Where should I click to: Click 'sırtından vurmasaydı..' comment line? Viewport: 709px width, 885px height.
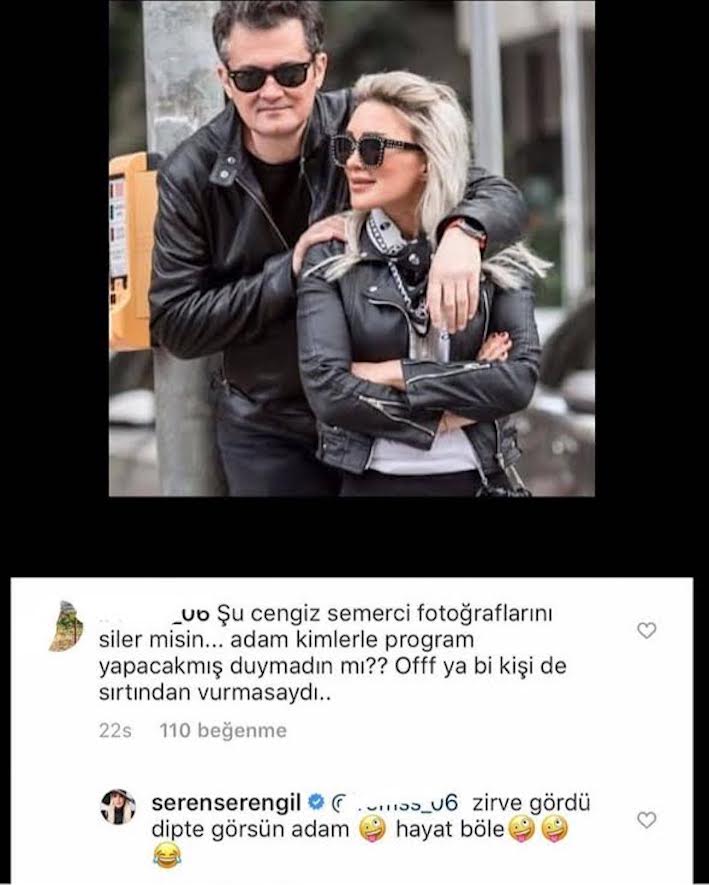(215, 693)
